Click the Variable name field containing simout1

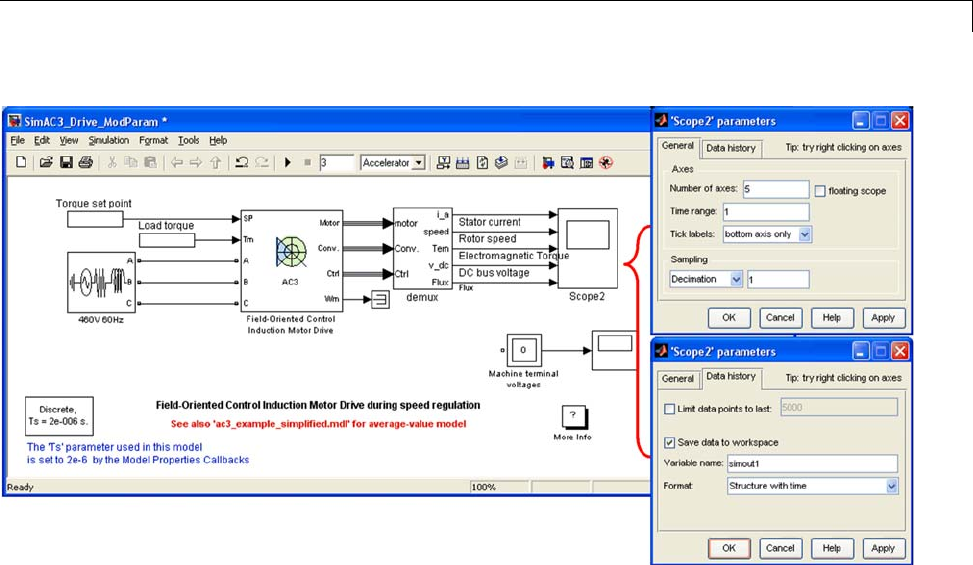[x=812, y=463]
